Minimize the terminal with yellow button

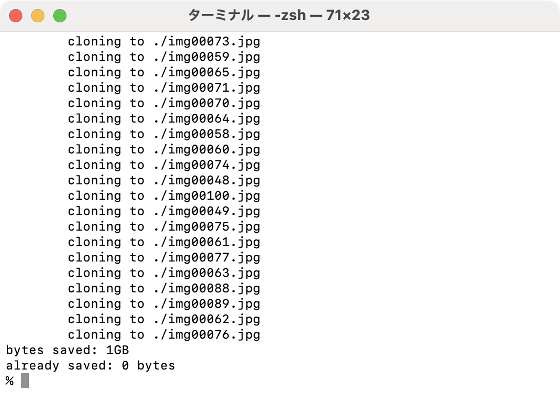click(38, 16)
